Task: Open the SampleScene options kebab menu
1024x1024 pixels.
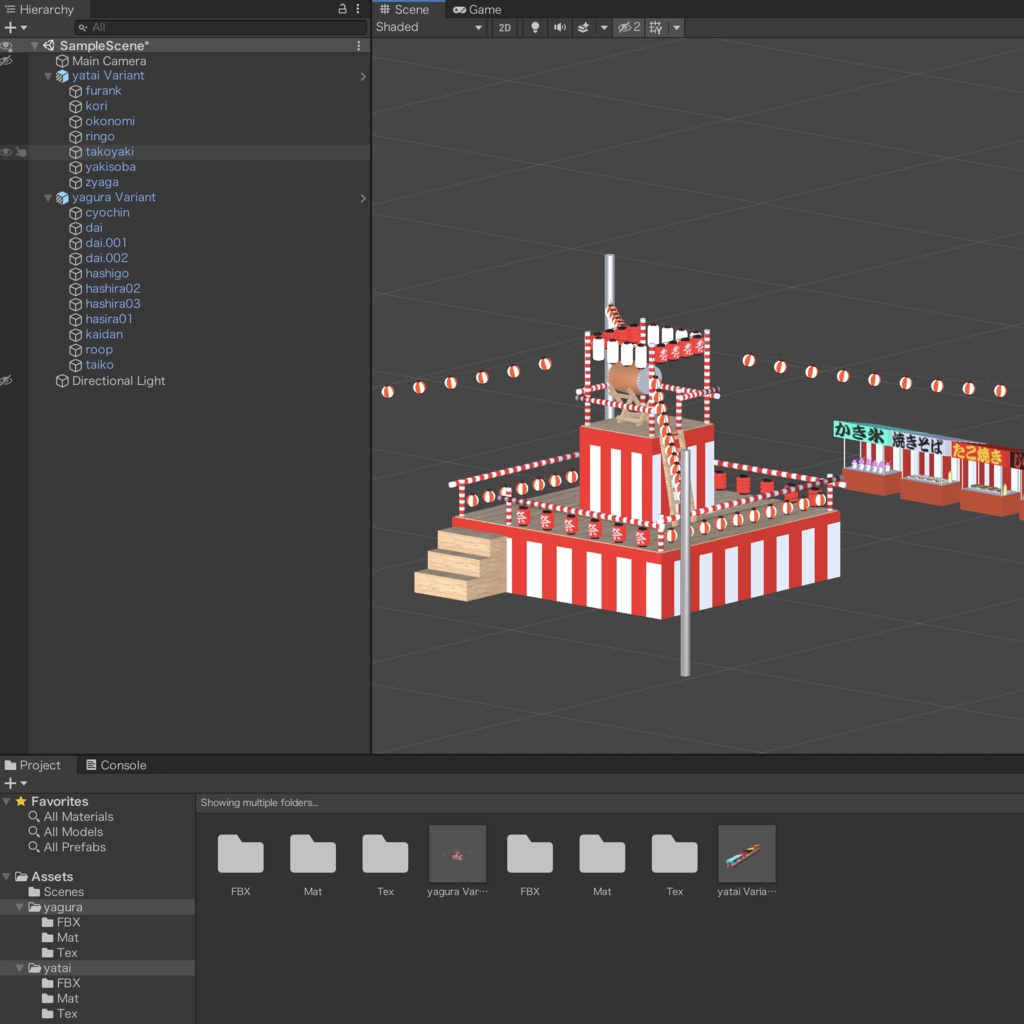Action: (359, 46)
